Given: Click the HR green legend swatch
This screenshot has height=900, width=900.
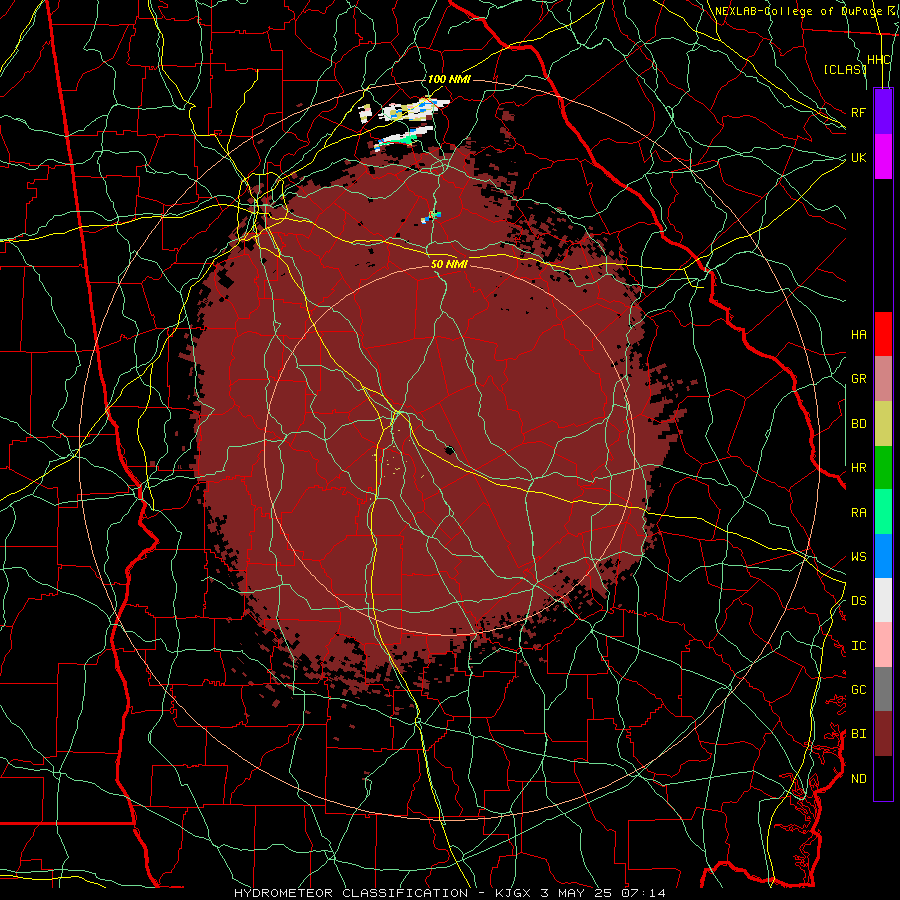Looking at the screenshot, I should click(883, 468).
